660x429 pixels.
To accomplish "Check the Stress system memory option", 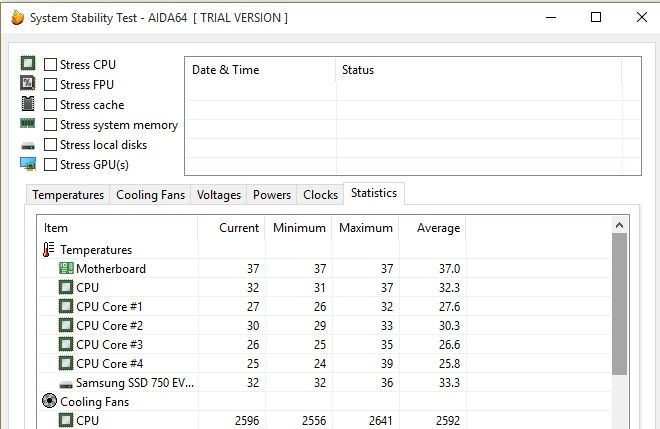I will (x=51, y=124).
